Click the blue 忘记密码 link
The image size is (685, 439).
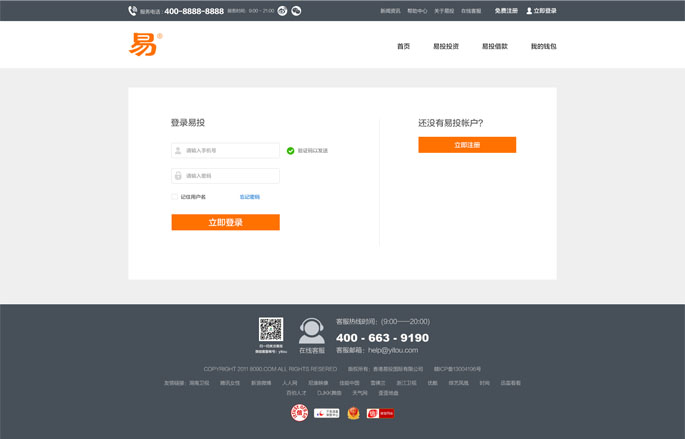point(250,197)
